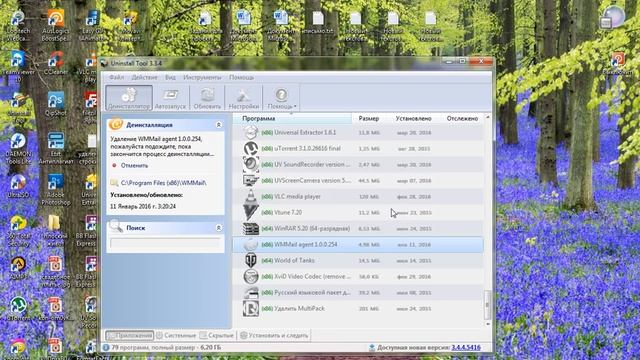Sort list by Отслежено column header
Image resolution: width=640 pixels, height=360 pixels.
pos(462,118)
